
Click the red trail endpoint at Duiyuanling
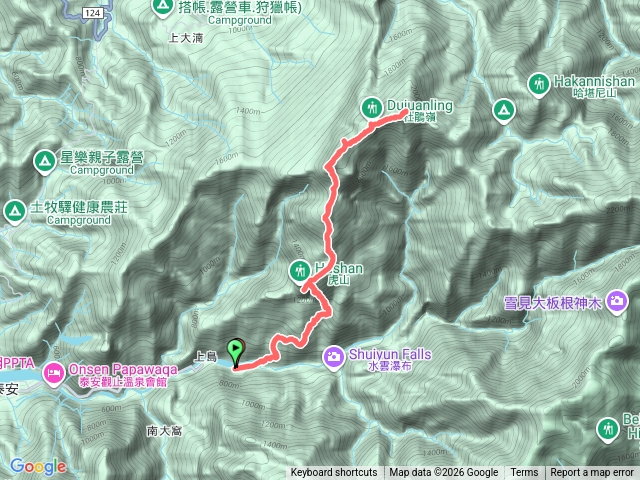pos(406,111)
